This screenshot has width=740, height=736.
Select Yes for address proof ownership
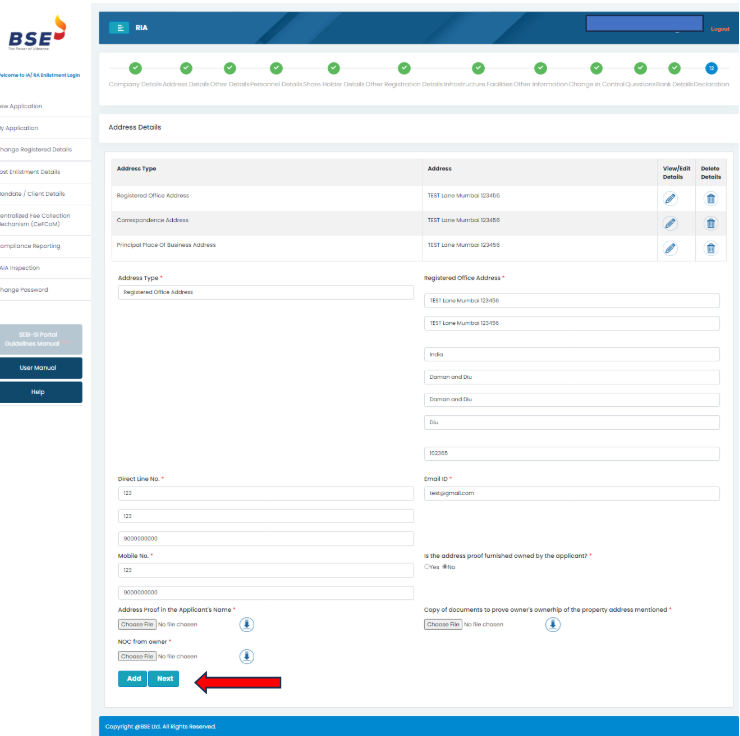pyautogui.click(x=428, y=567)
